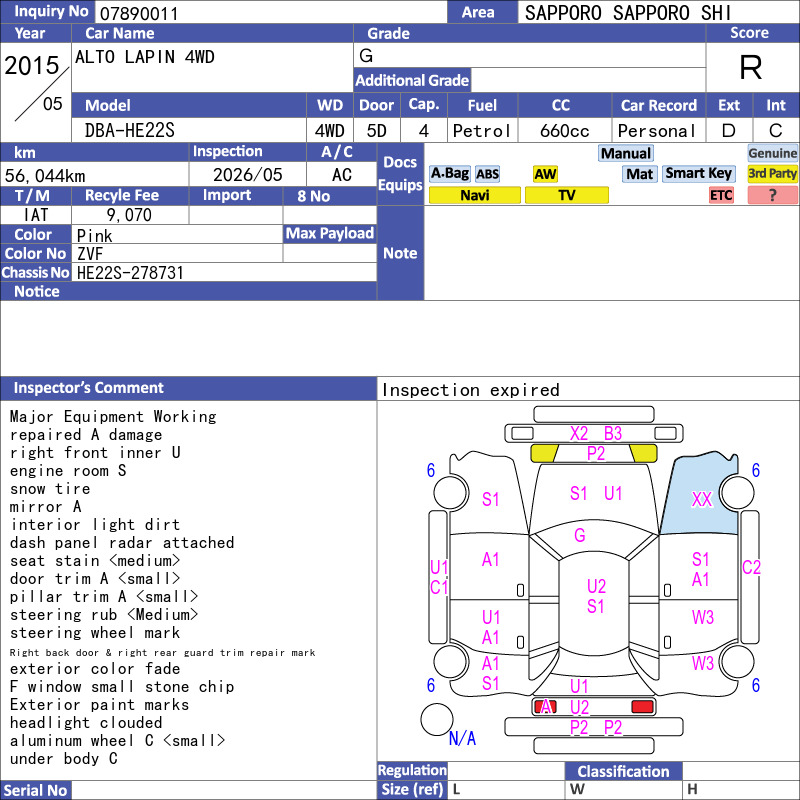The width and height of the screenshot is (800, 800).
Task: Select the Docs Equips header
Action: [x=400, y=173]
